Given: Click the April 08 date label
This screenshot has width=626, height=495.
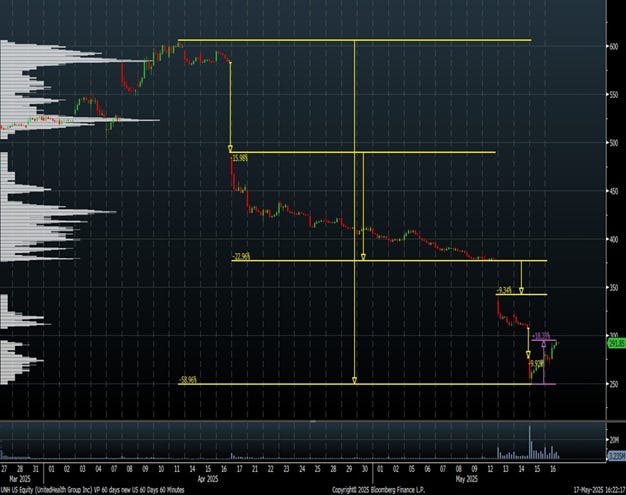Looking at the screenshot, I should pos(129,469).
